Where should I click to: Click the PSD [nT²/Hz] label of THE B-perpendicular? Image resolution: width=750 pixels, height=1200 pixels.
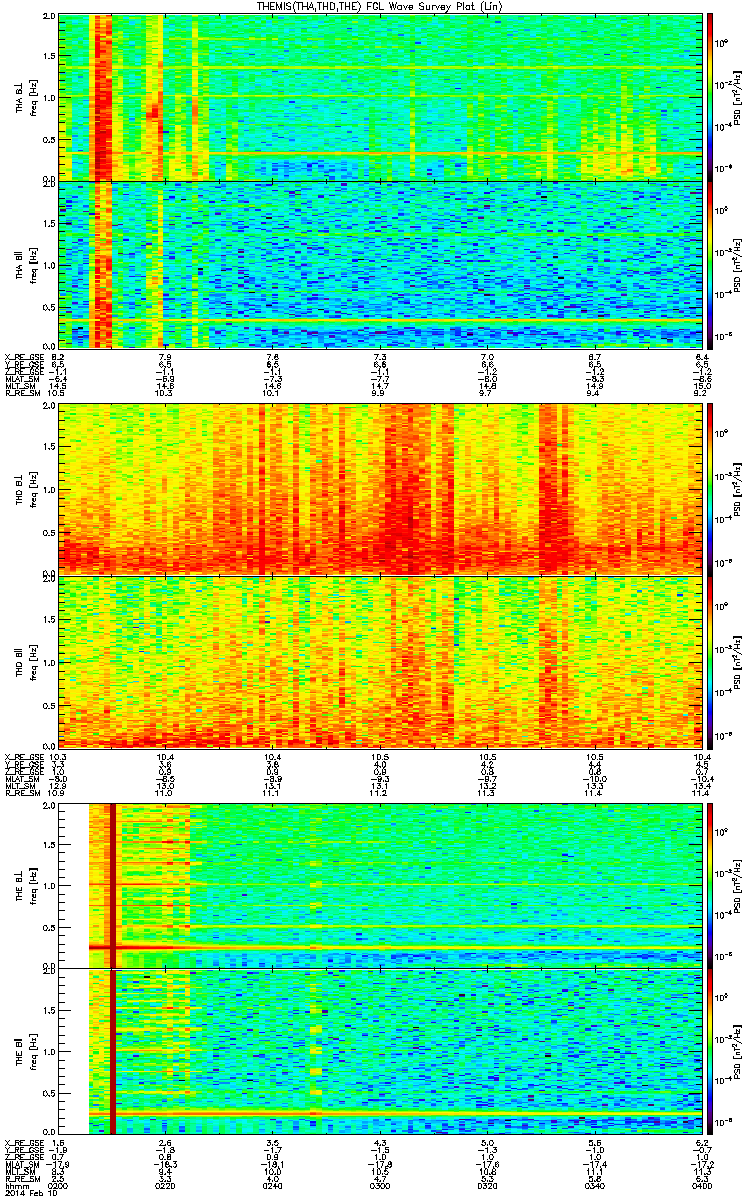tap(738, 885)
